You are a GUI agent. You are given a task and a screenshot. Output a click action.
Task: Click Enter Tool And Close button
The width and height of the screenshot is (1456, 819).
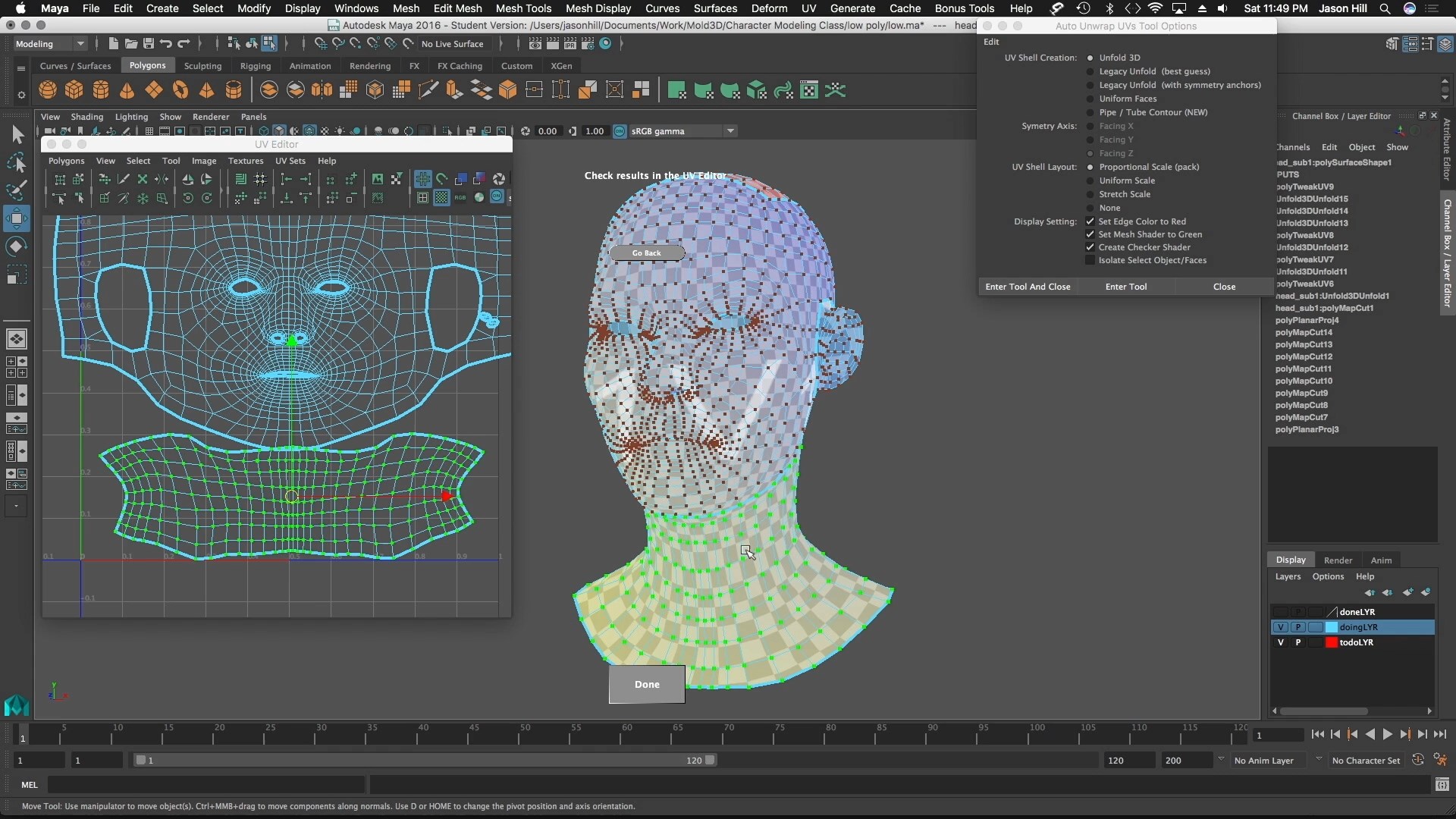click(x=1028, y=287)
